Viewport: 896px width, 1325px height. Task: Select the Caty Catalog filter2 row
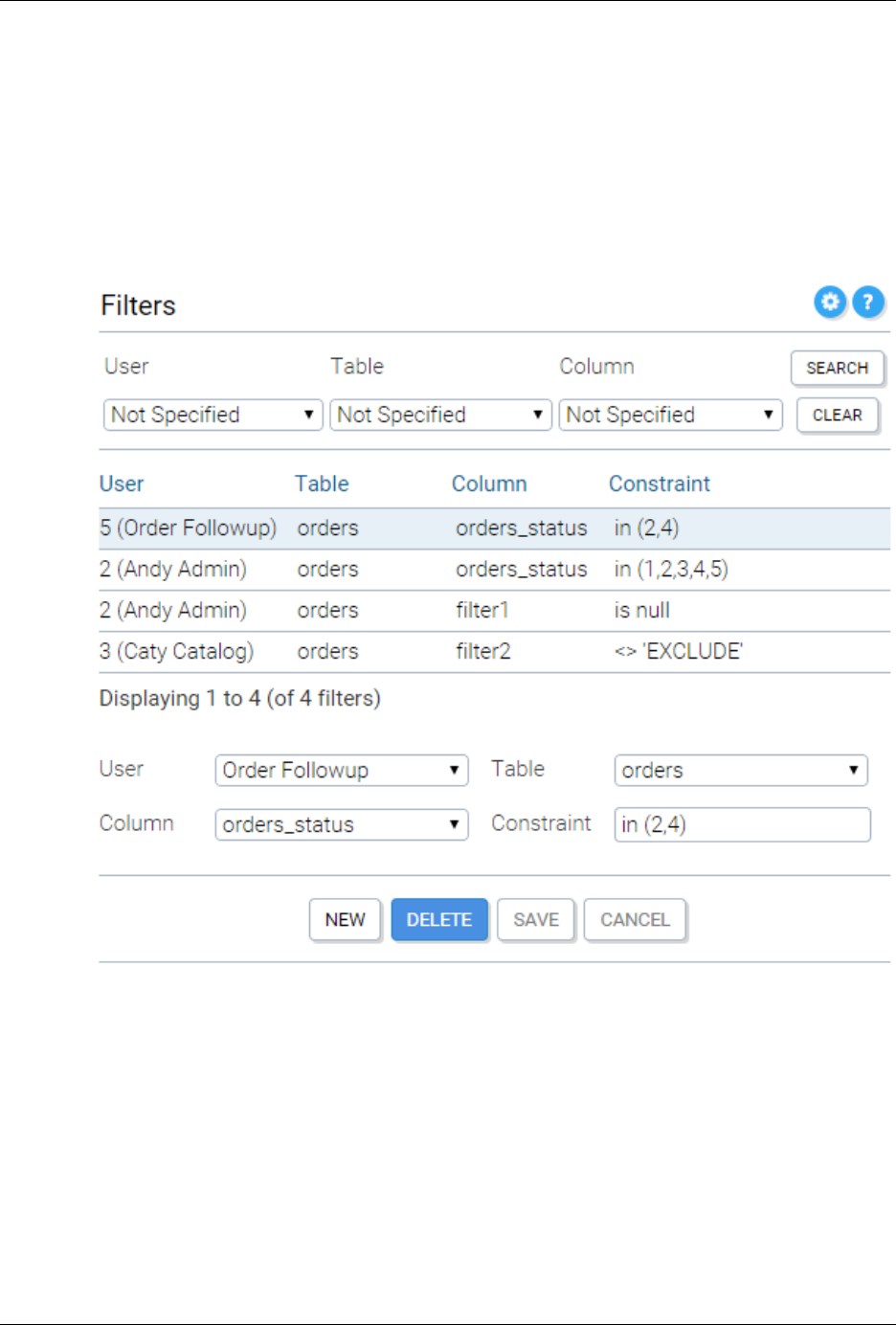point(383,652)
